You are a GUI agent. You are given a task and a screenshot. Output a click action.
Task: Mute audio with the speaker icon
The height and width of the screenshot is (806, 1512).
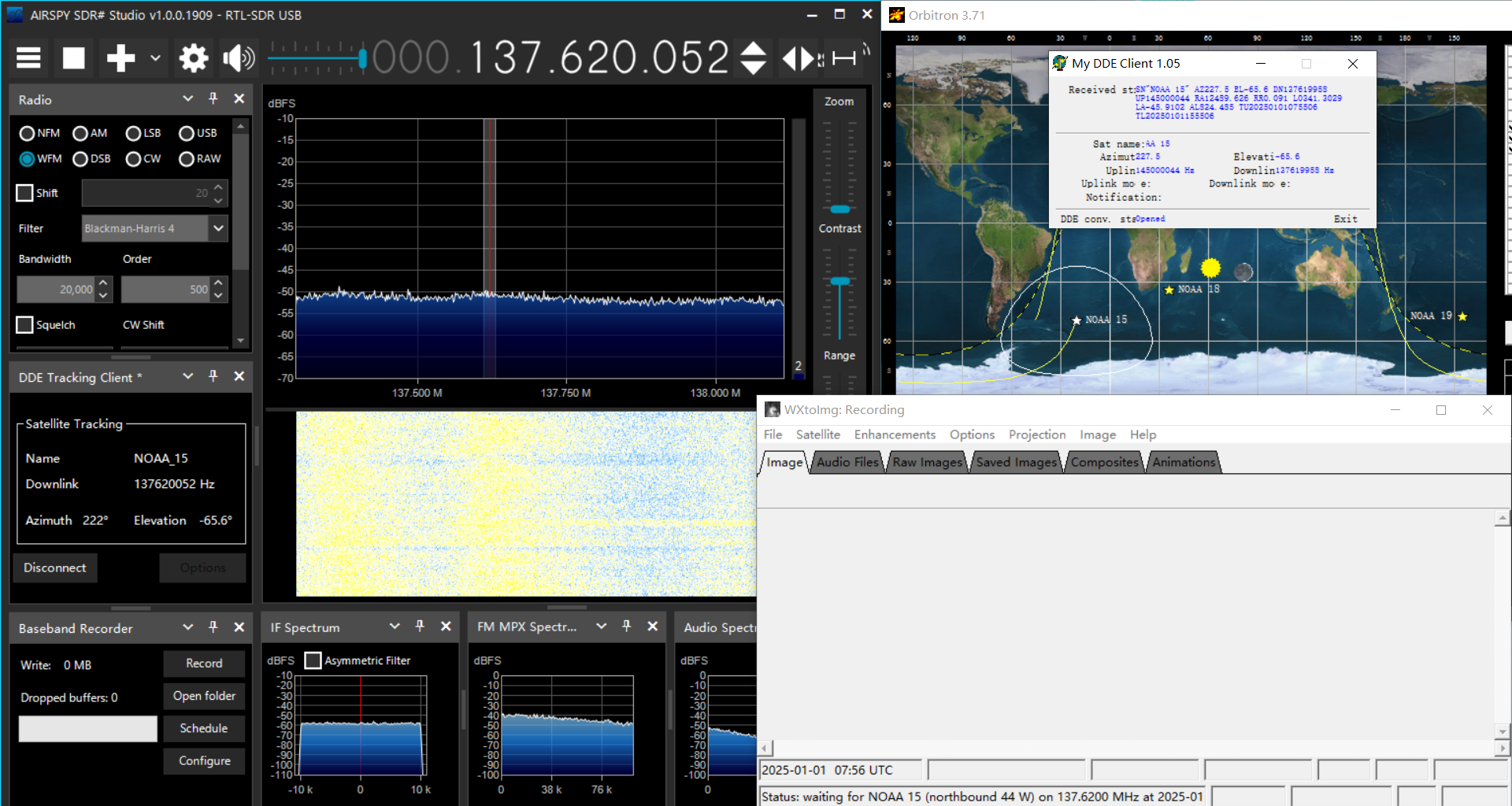(x=238, y=58)
